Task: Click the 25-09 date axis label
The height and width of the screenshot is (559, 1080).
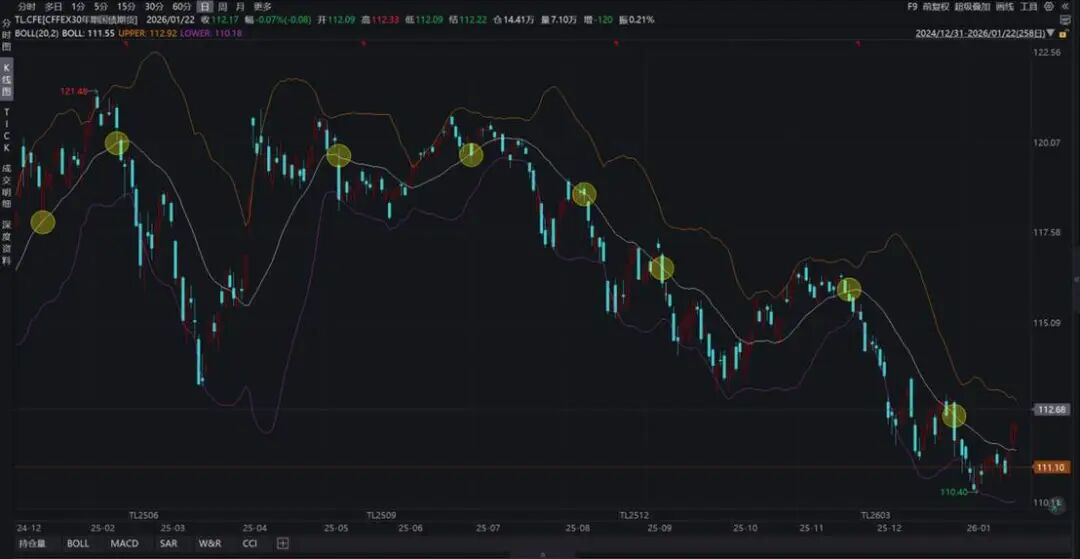Action: (659, 528)
